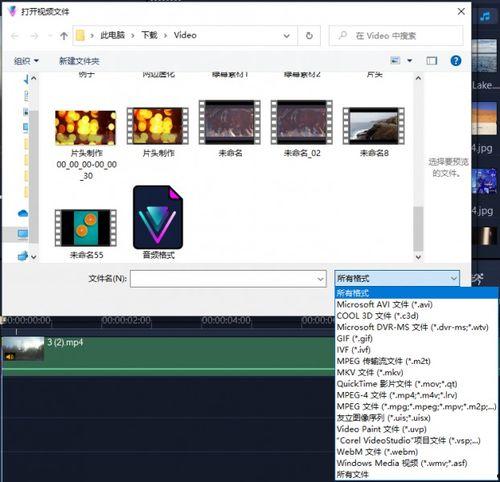500x482 pixels.
Task: Click the 文件名 input field
Action: (x=228, y=279)
